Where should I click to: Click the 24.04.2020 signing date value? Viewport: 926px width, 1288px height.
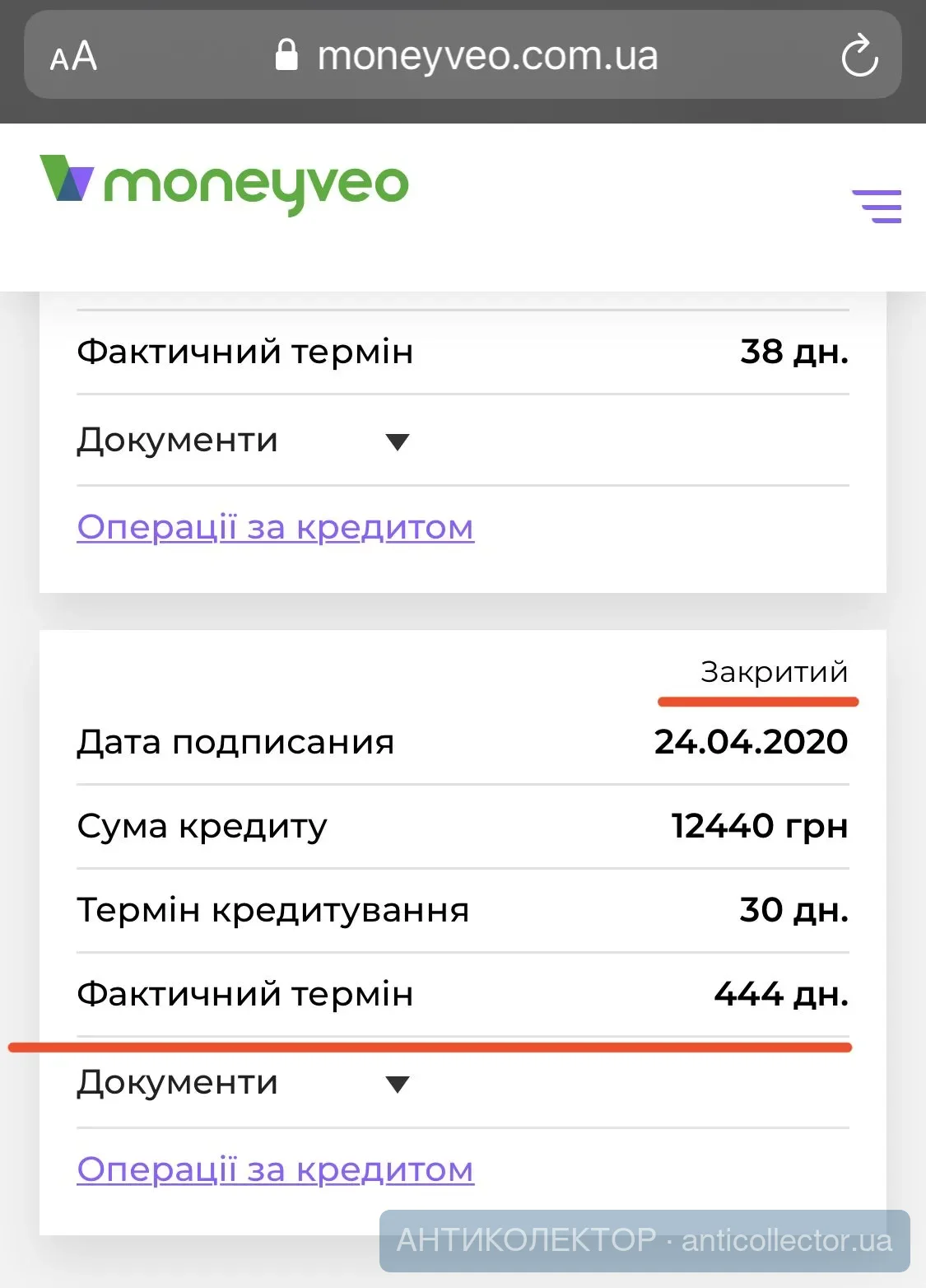tap(751, 742)
